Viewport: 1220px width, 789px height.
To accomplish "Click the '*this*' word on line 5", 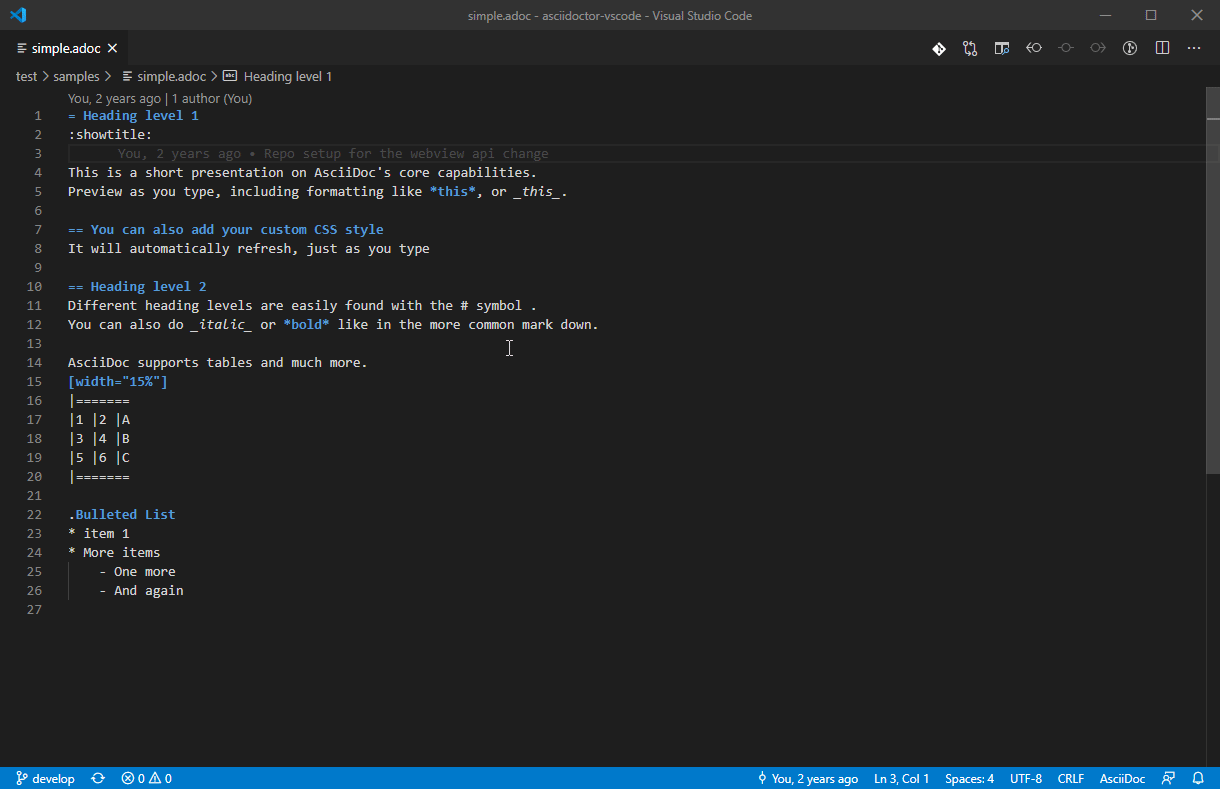I will click(453, 192).
